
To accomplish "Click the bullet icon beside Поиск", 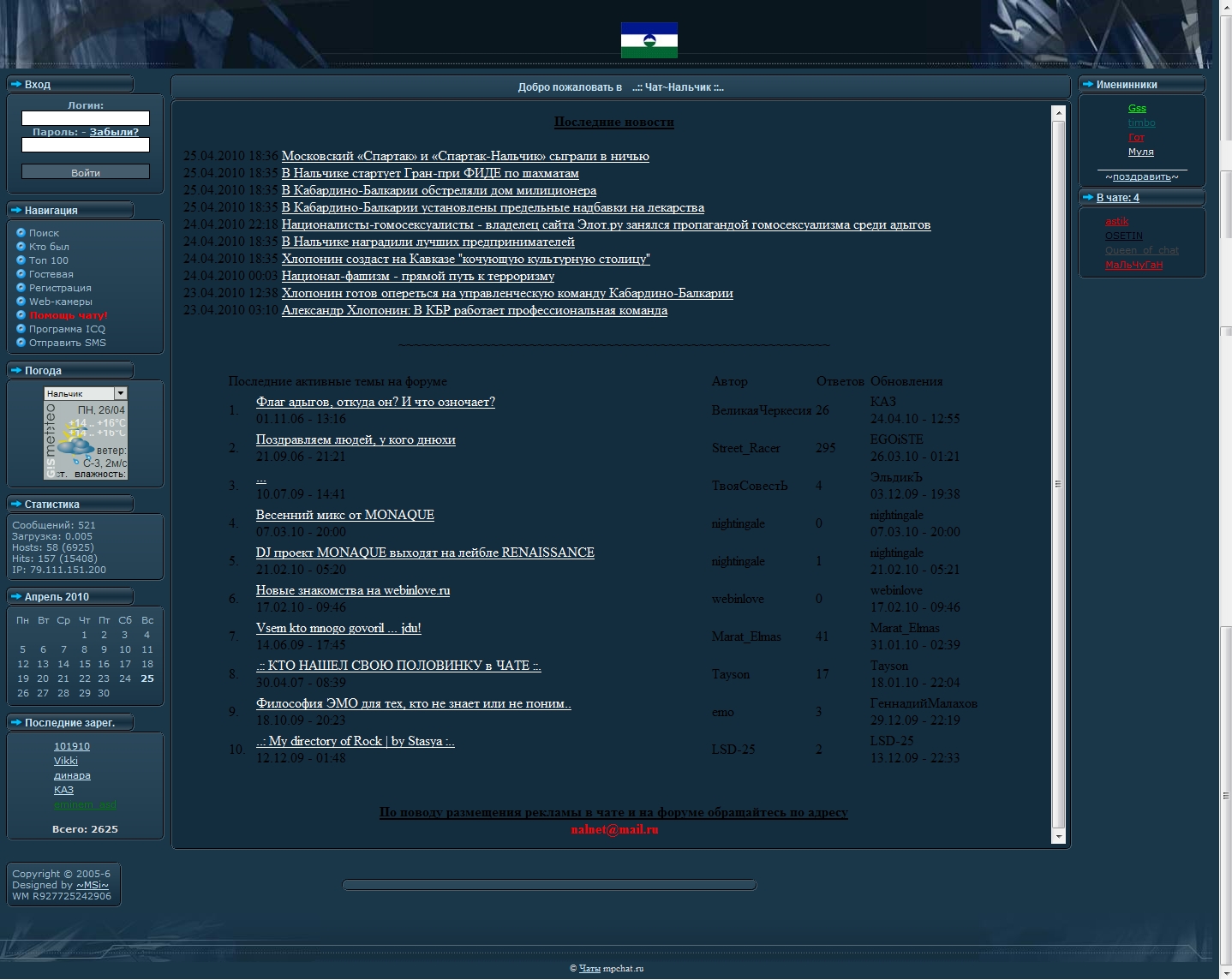I will pyautogui.click(x=21, y=232).
